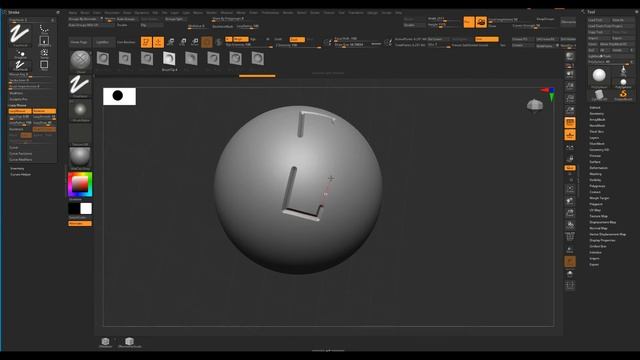Collapse the Lazy Mouse section
This screenshot has width=640, height=360.
pos(18,105)
